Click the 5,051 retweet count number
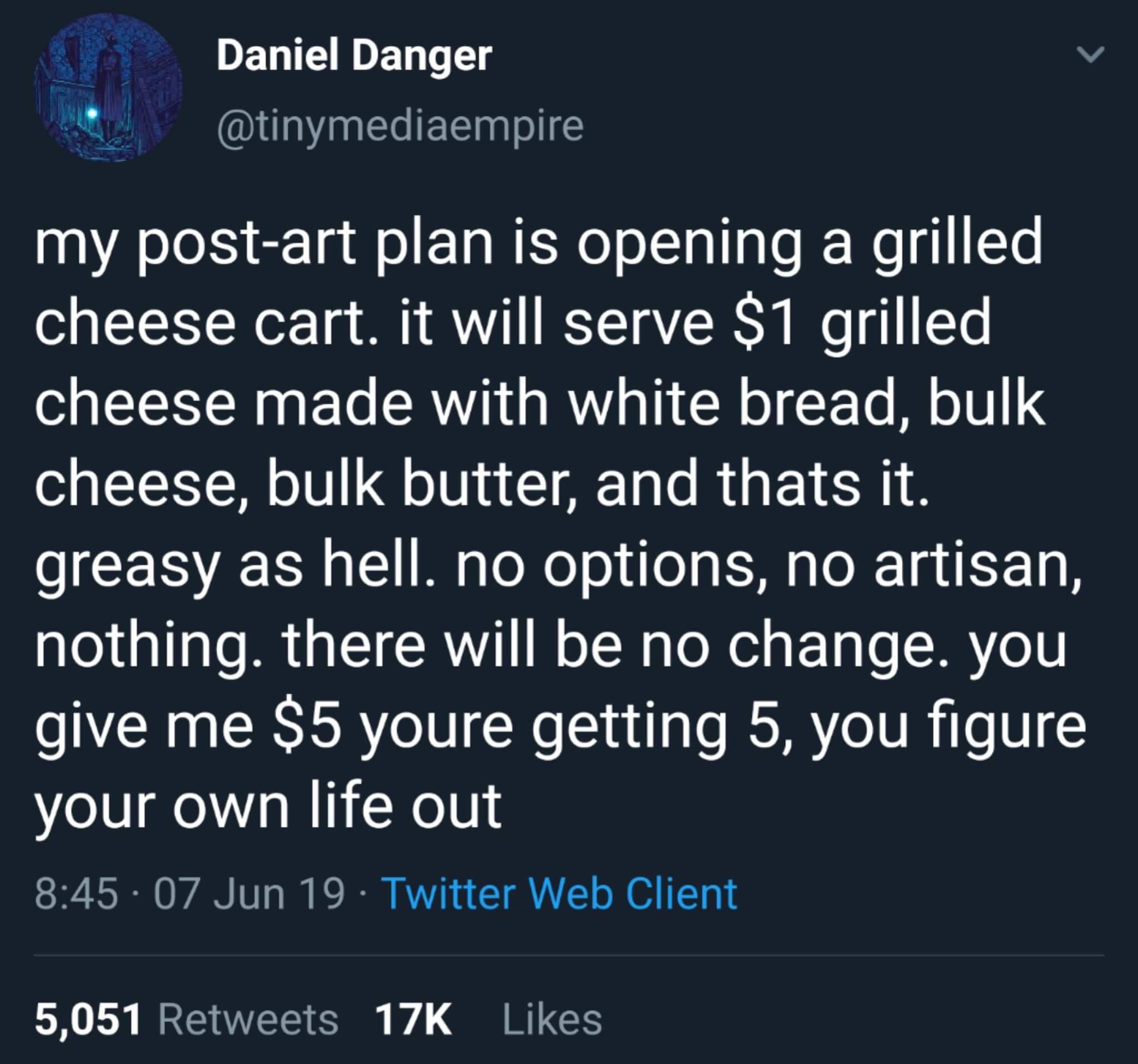 [x=88, y=1020]
